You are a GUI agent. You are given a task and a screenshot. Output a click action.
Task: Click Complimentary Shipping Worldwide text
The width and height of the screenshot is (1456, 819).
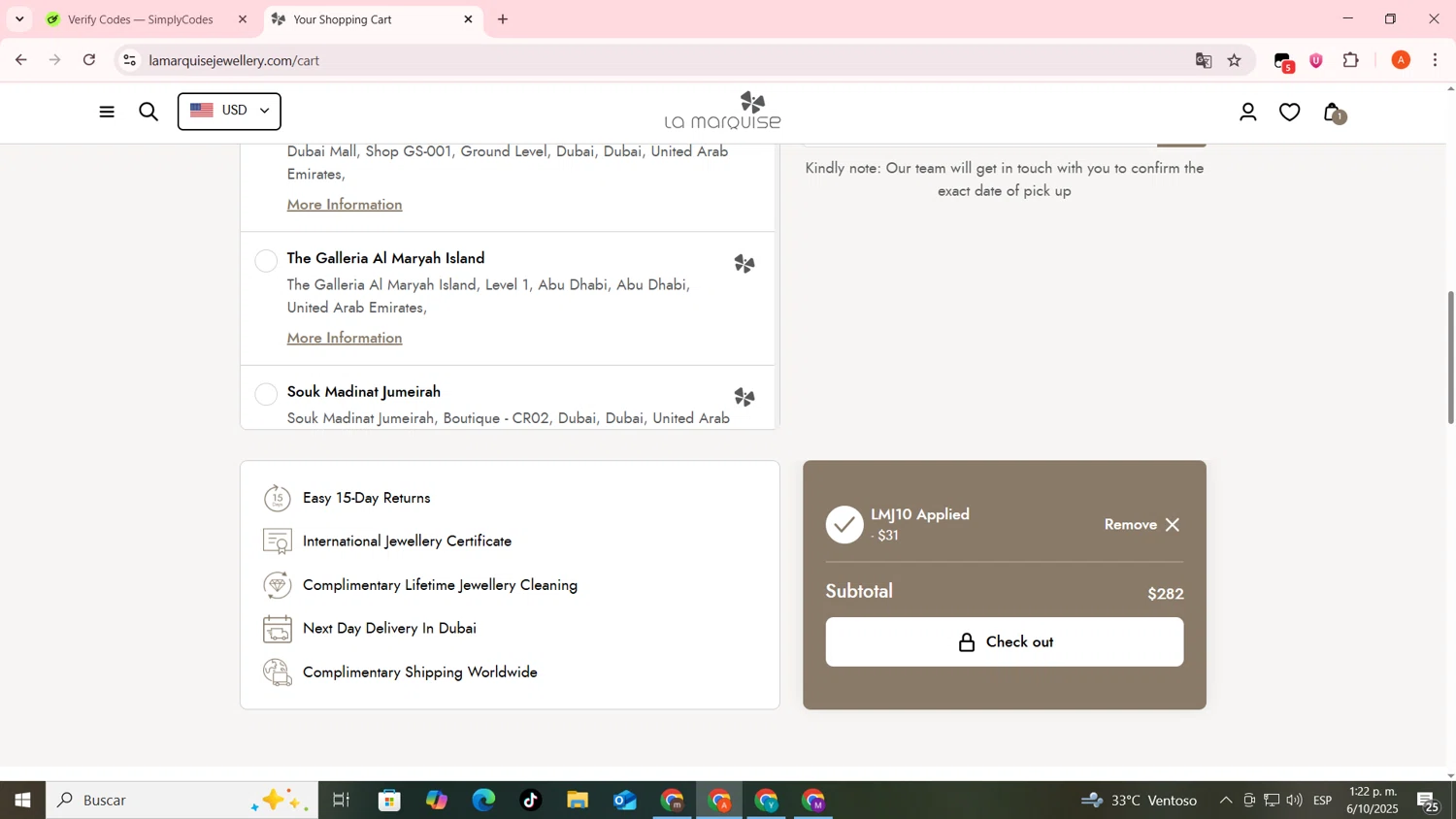[420, 672]
